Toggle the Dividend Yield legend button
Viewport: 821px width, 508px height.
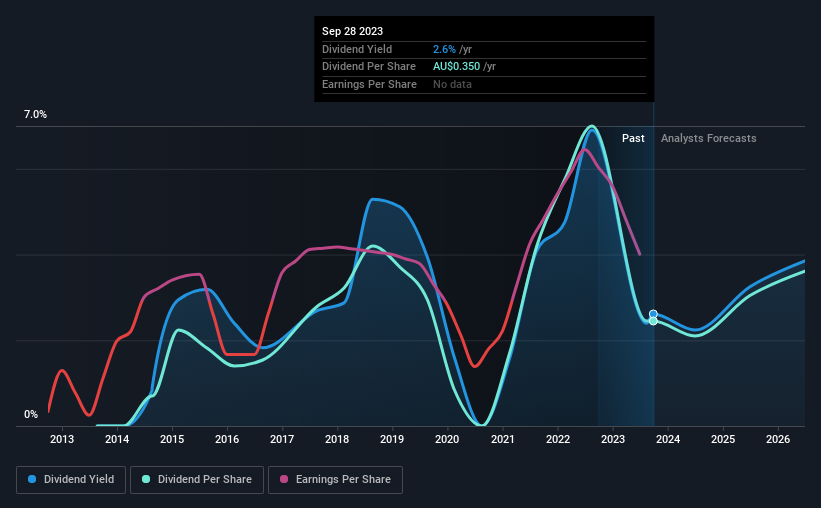[x=71, y=480]
